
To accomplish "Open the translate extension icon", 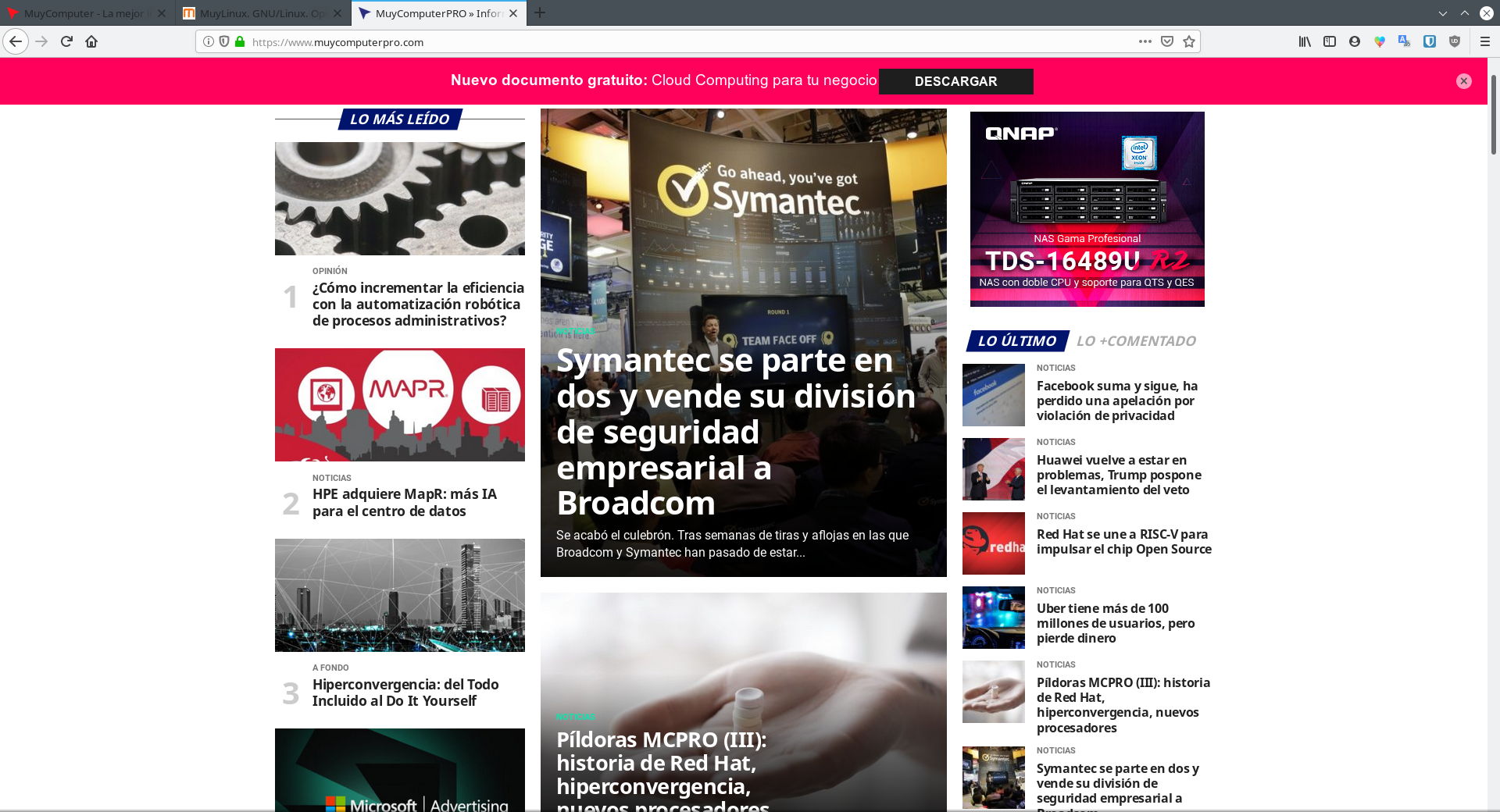I will click(1405, 41).
